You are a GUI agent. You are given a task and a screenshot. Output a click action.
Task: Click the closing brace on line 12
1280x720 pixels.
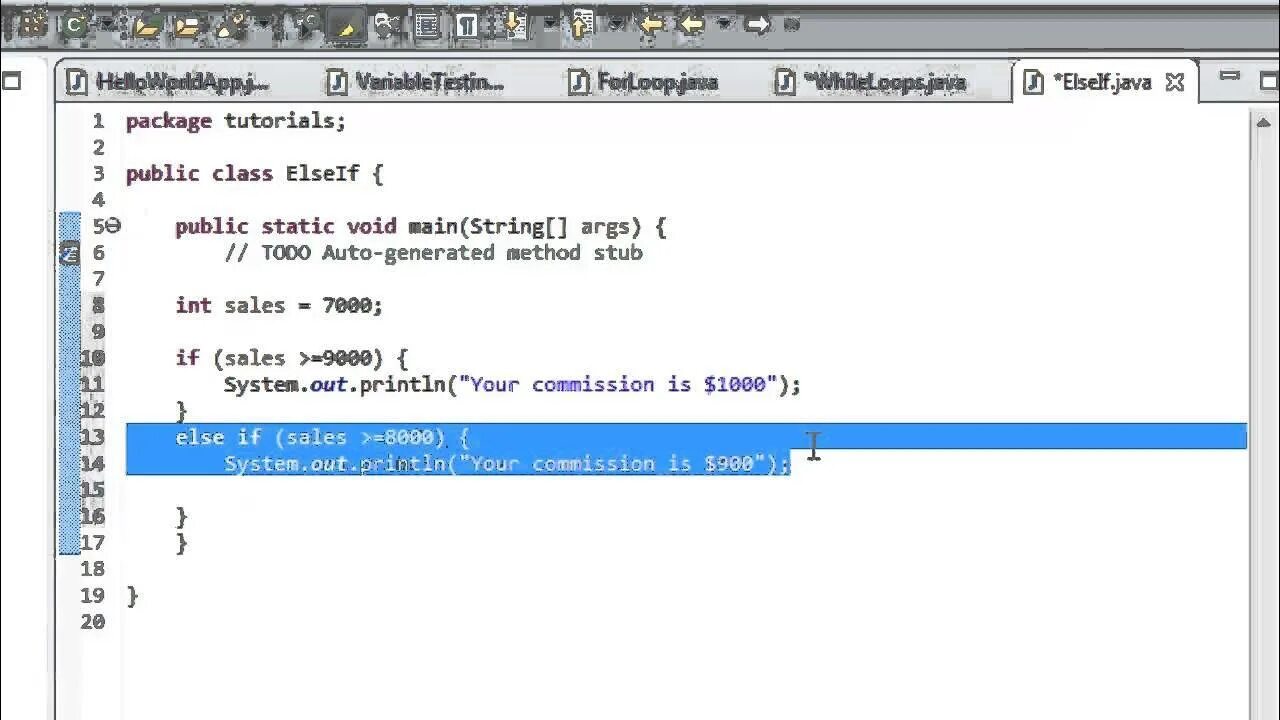(x=181, y=411)
